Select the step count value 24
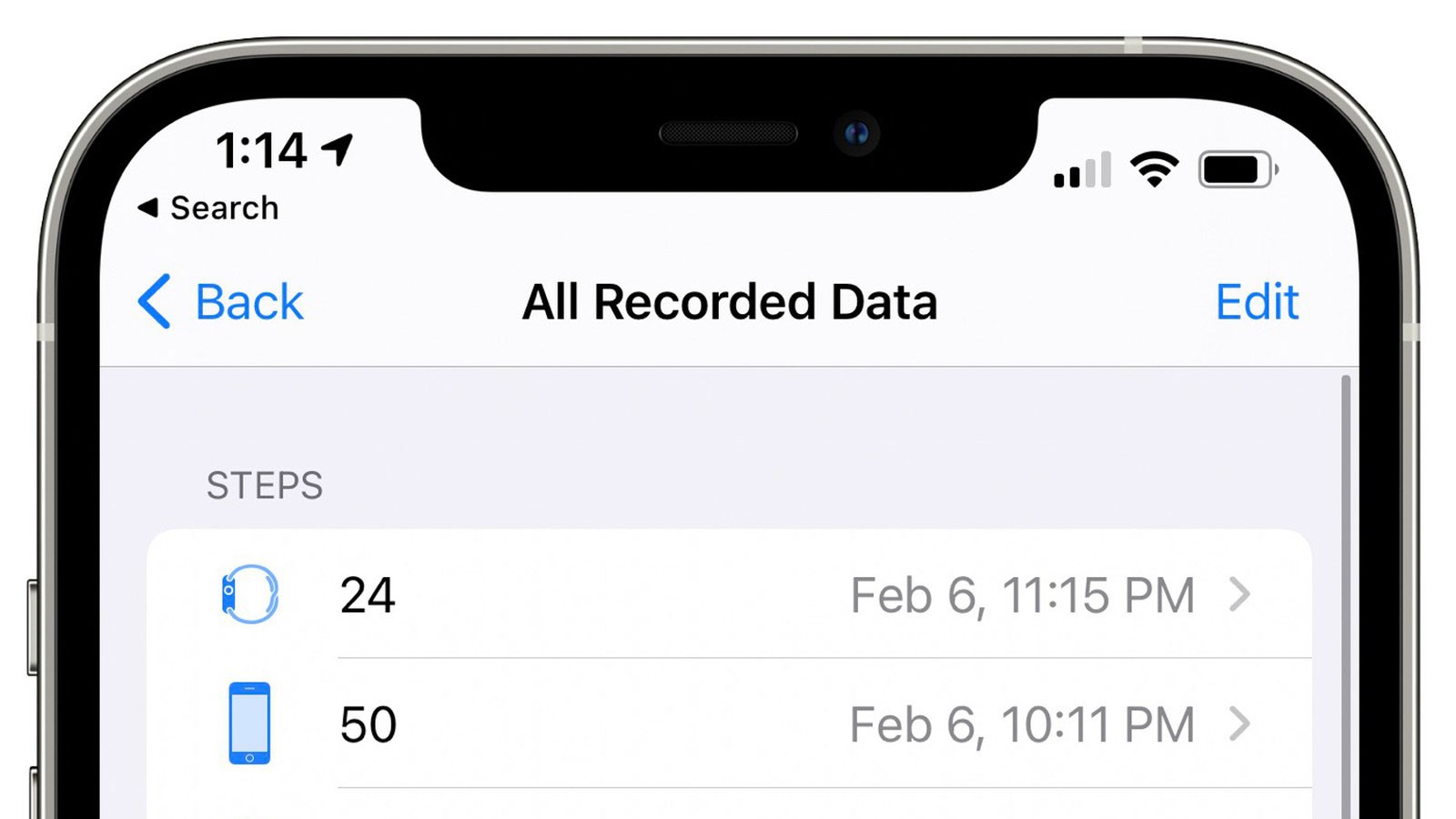The width and height of the screenshot is (1456, 819). tap(369, 596)
